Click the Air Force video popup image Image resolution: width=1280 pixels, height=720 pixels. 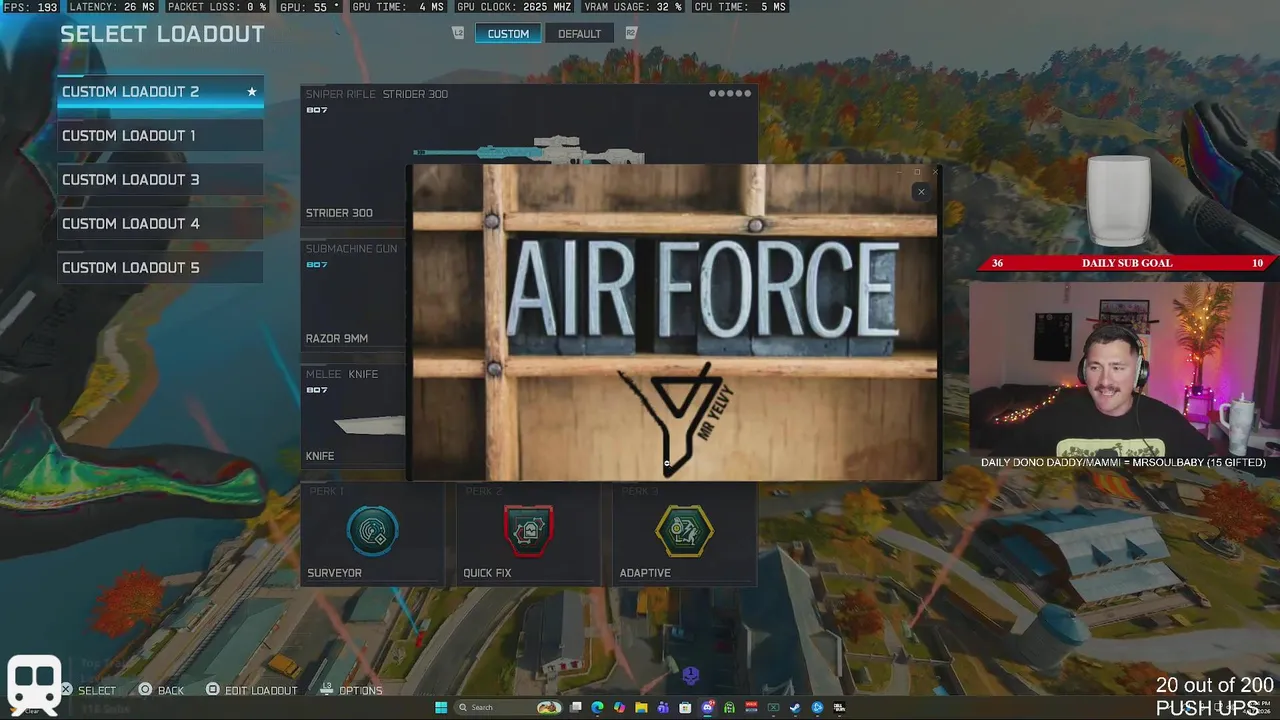coord(675,322)
